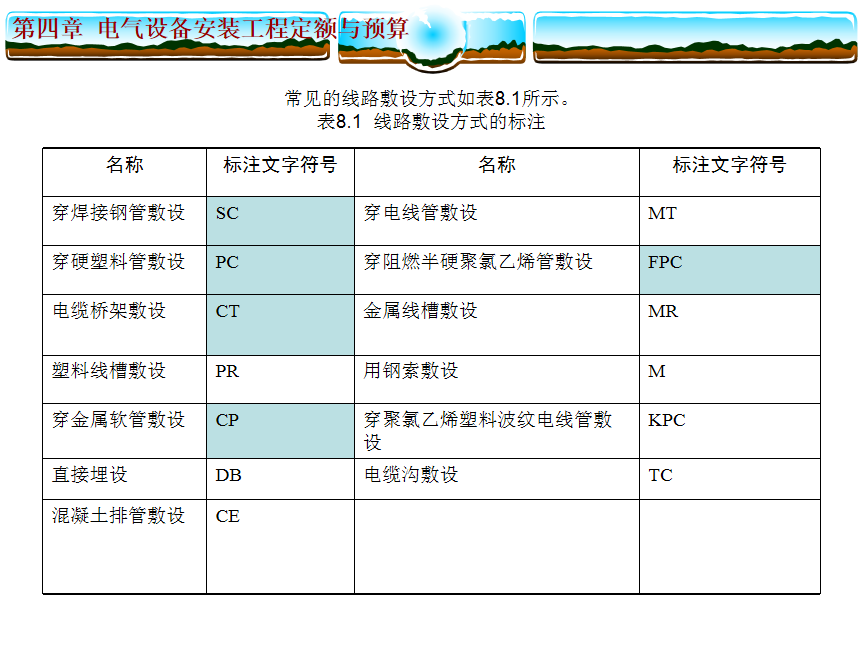Click the TC symbol cell
The image size is (861, 645).
730,479
